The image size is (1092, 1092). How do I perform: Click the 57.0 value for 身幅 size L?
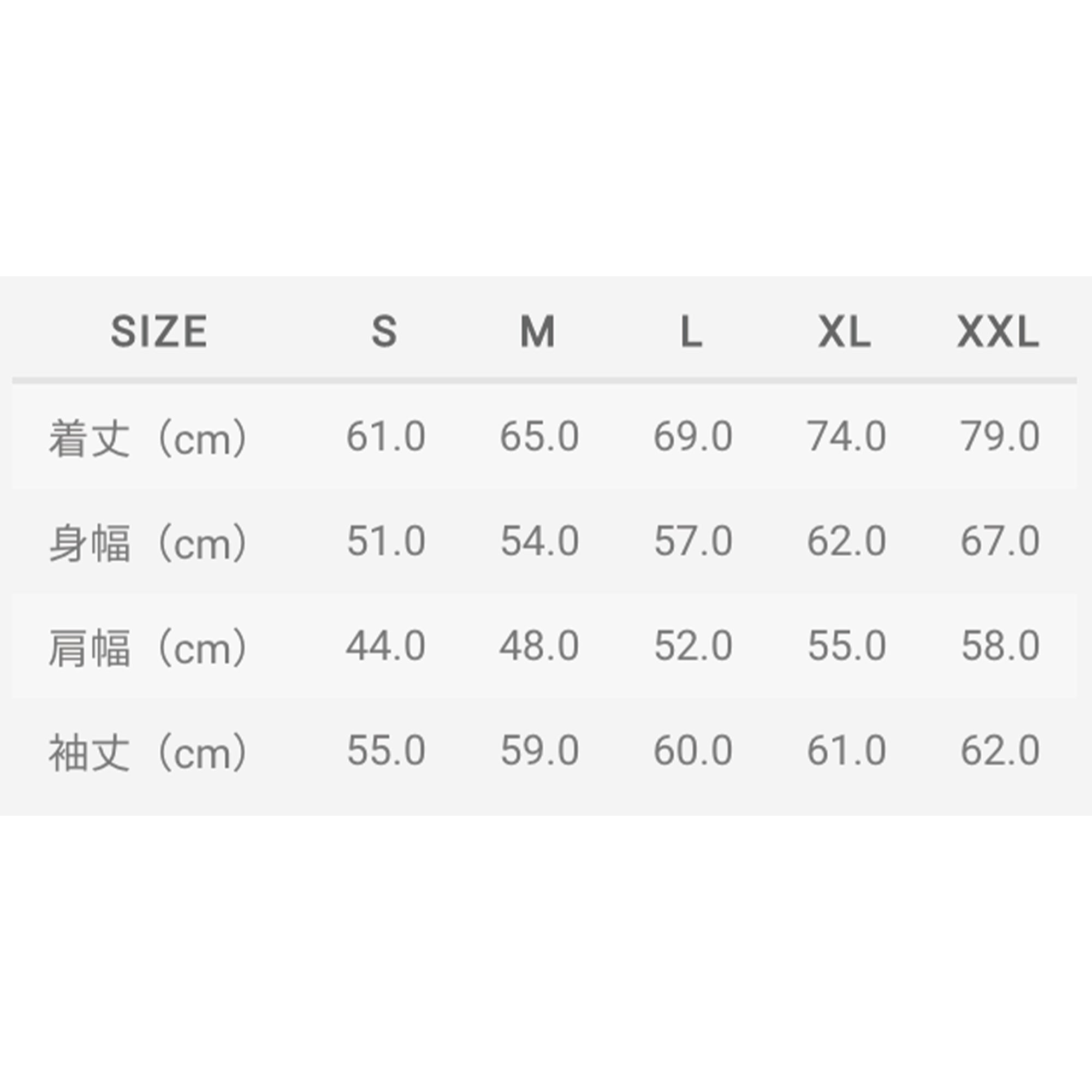click(x=693, y=542)
